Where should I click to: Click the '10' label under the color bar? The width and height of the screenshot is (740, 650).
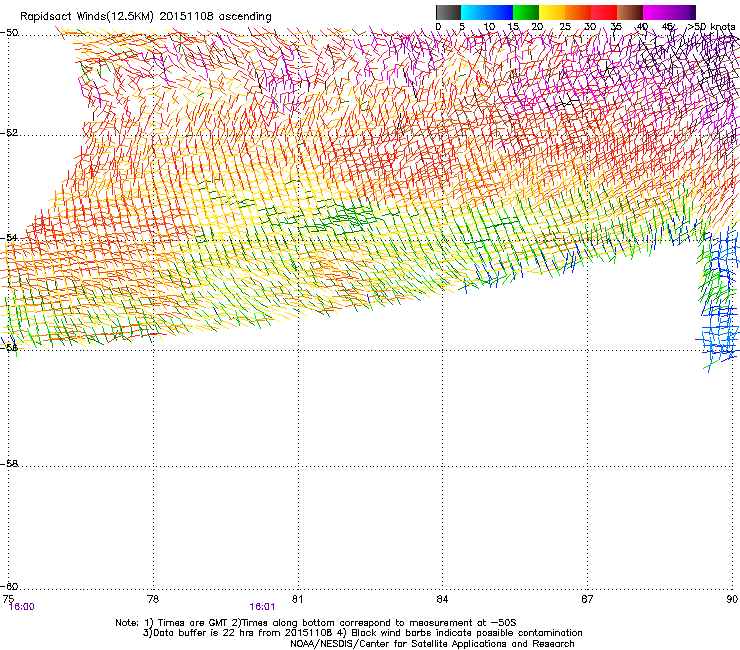pyautogui.click(x=489, y=27)
